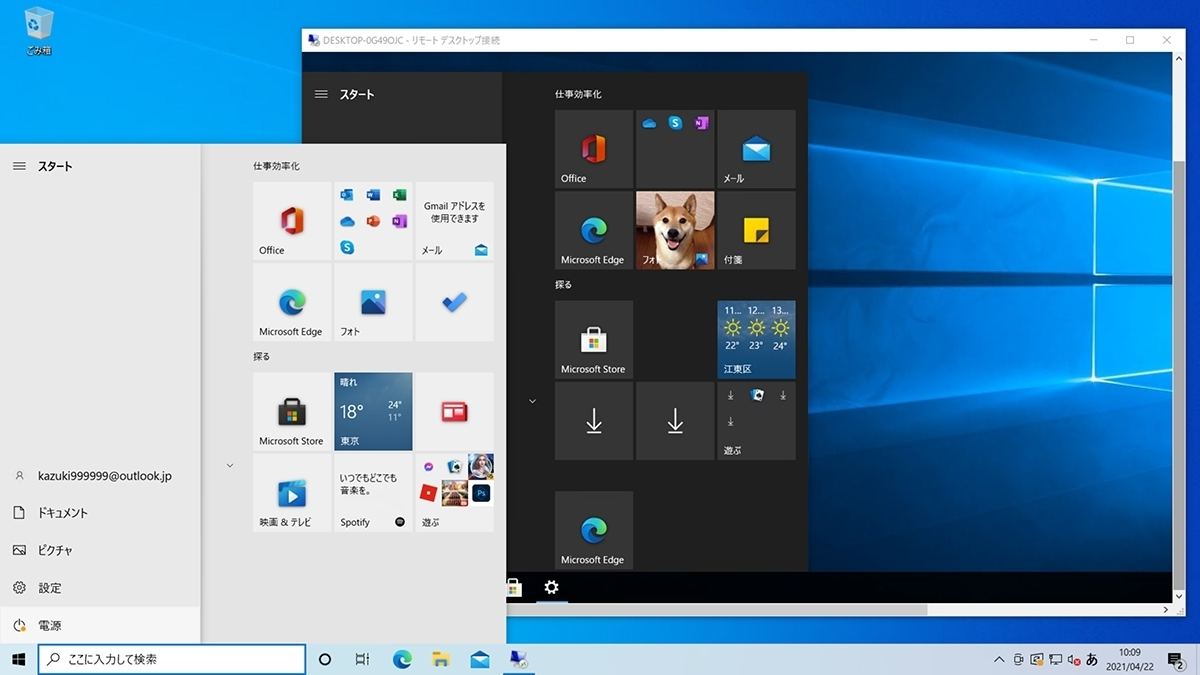1200x675 pixels.
Task: Click the Microsoft Store icon on remote taskbar
Action: (x=514, y=587)
